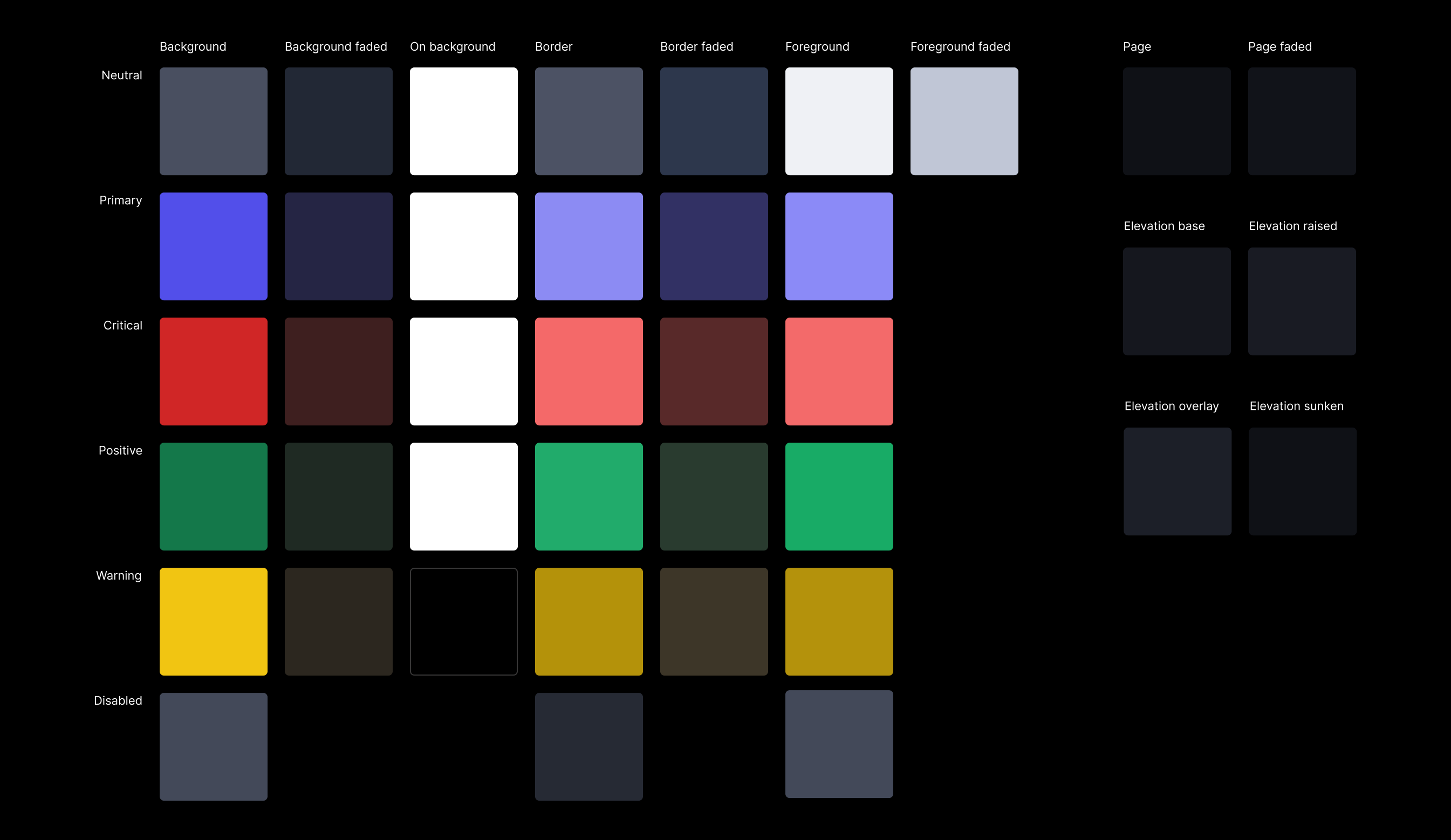
Task: Pick the Primary Background blue swatch
Action: click(x=213, y=246)
